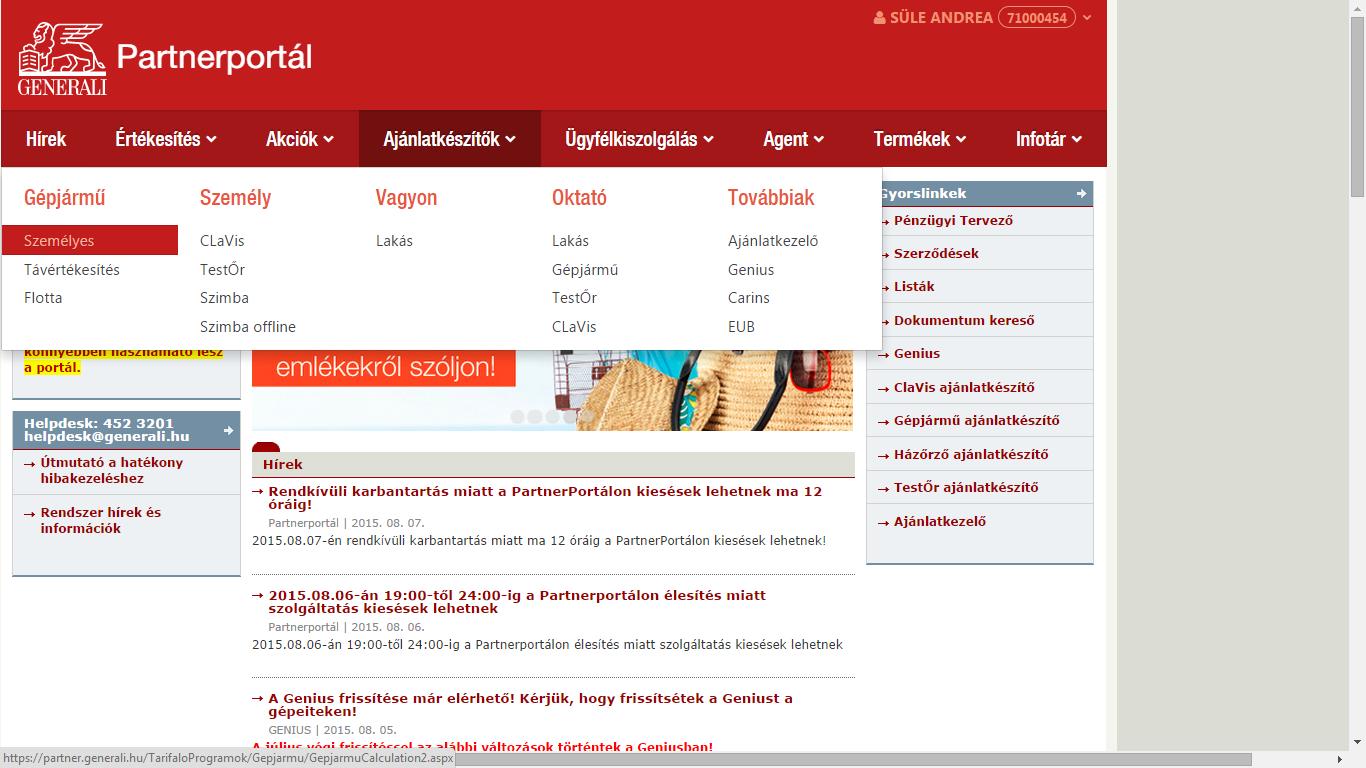Open Genius in the Gyorslinkek panel
This screenshot has height=768, width=1366.
click(x=917, y=354)
